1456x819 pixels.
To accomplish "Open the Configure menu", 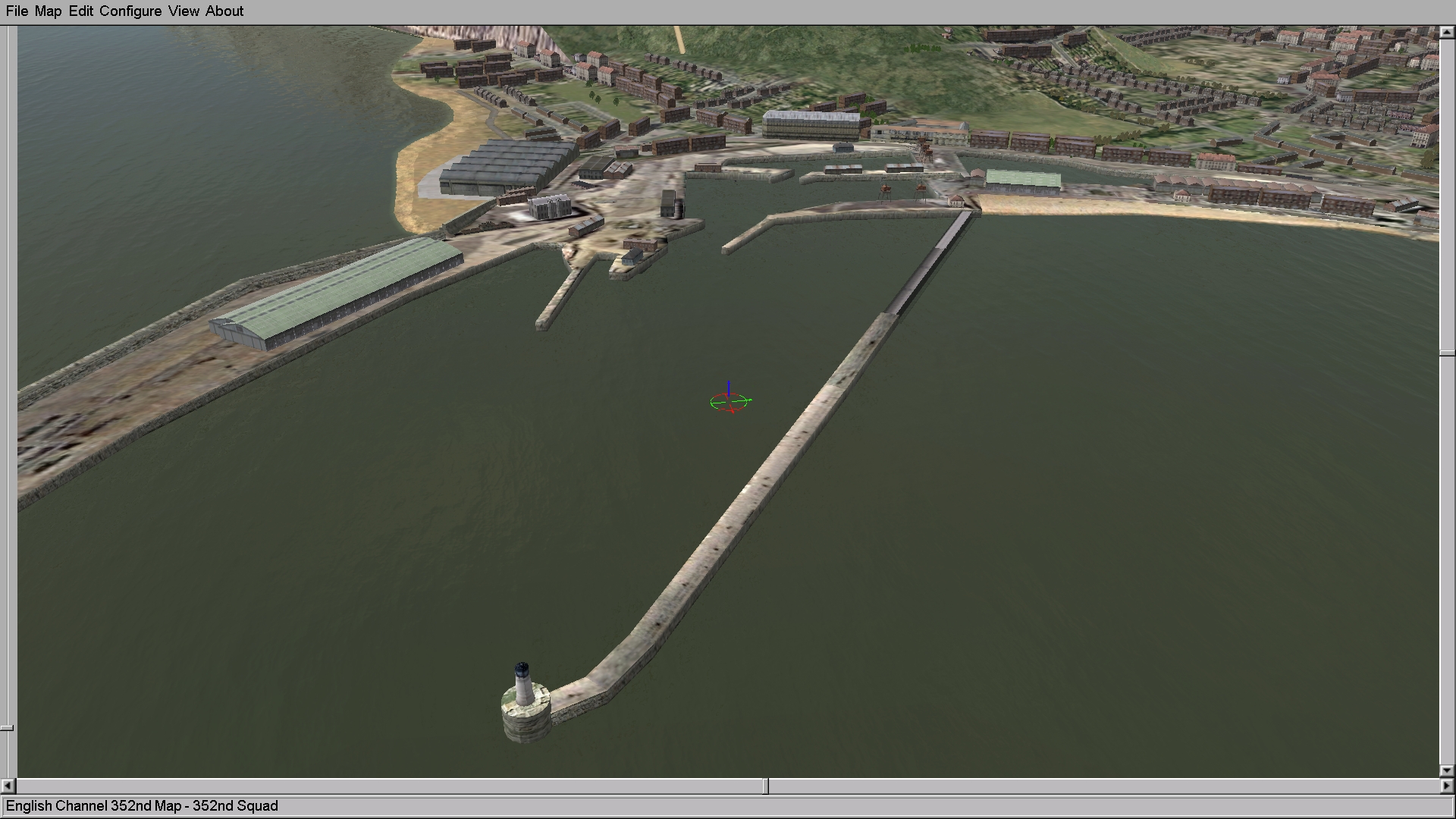I will (130, 11).
